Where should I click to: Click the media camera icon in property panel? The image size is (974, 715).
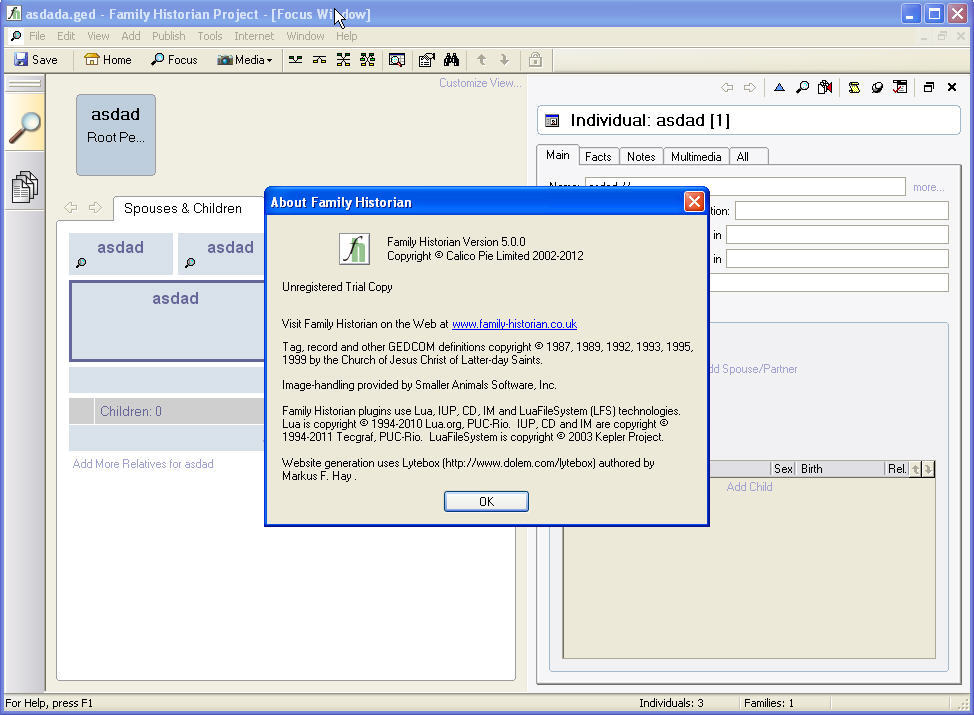pos(825,88)
